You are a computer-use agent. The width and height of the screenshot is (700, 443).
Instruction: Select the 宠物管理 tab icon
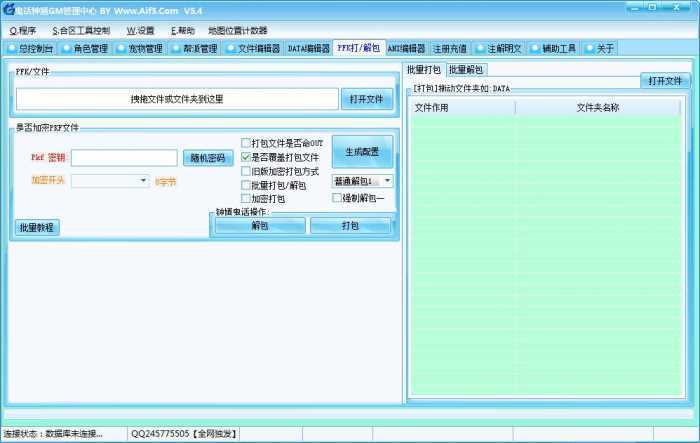coord(123,48)
